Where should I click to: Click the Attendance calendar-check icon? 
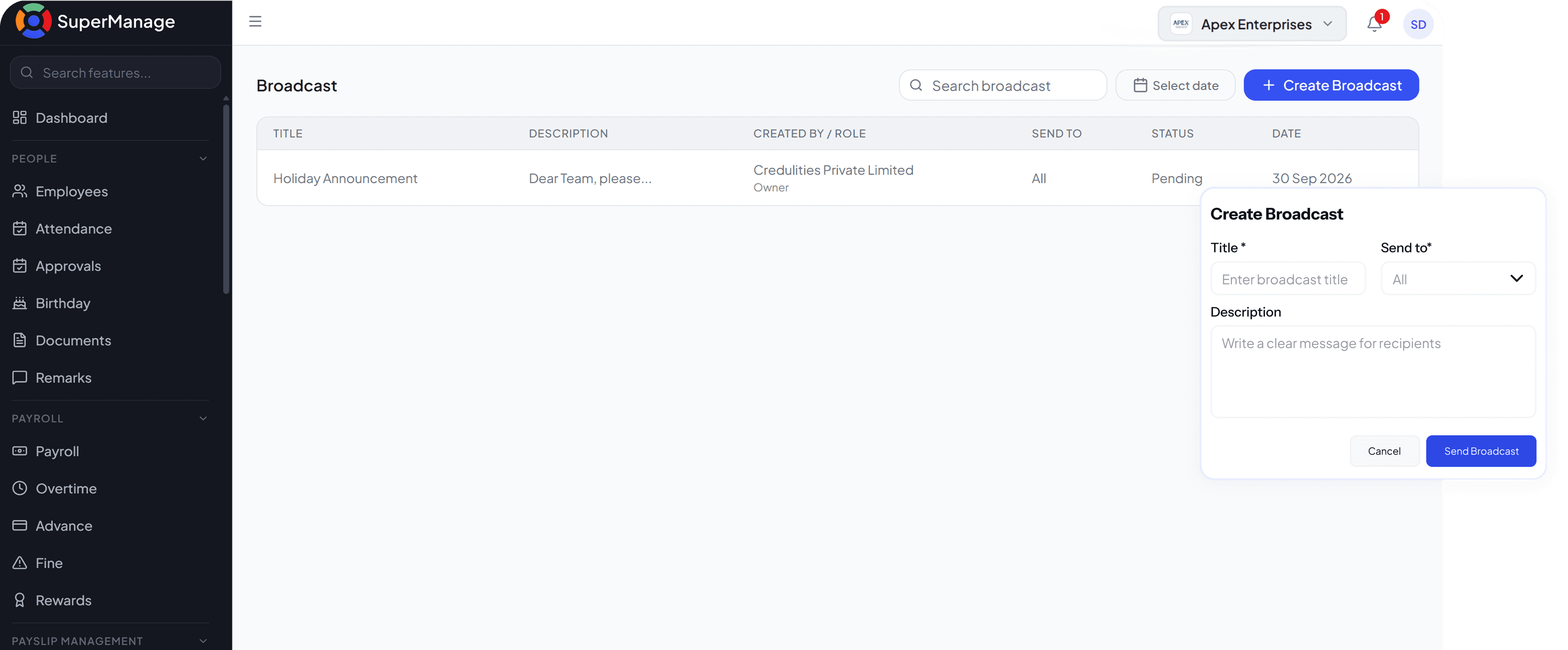[20, 228]
